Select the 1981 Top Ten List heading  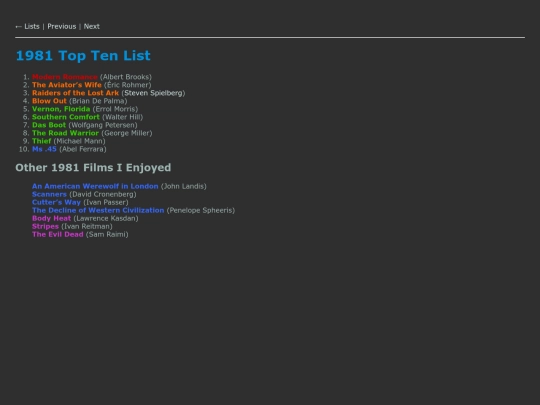tap(83, 56)
